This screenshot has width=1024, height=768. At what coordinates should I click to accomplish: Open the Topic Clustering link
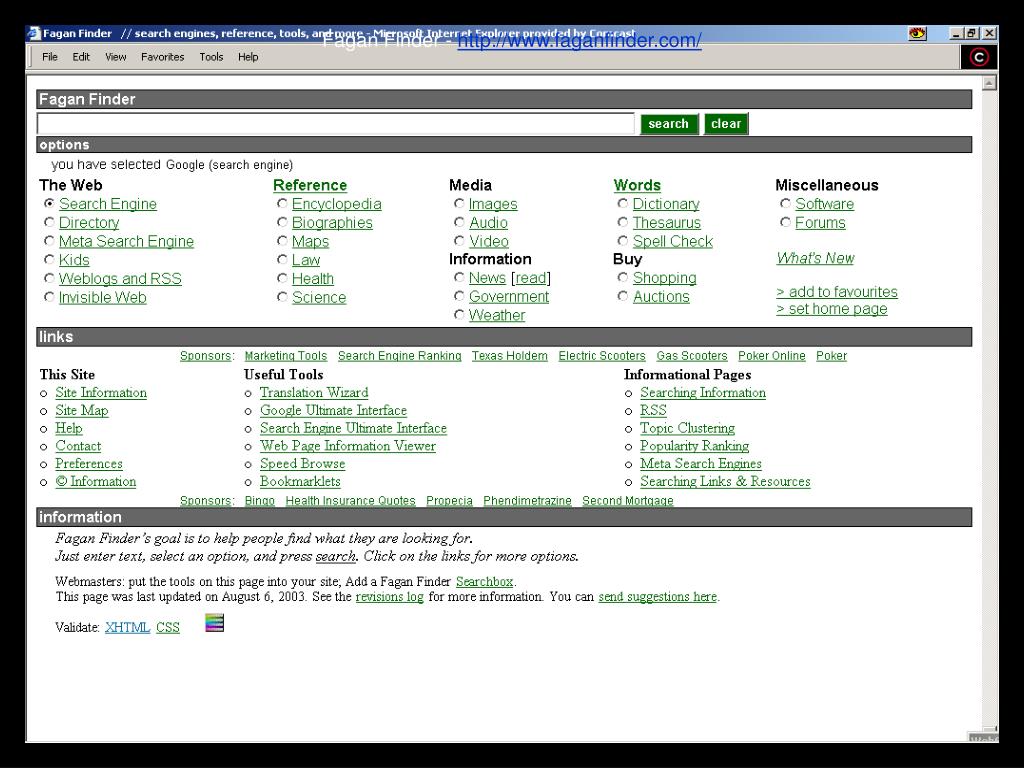click(x=687, y=428)
